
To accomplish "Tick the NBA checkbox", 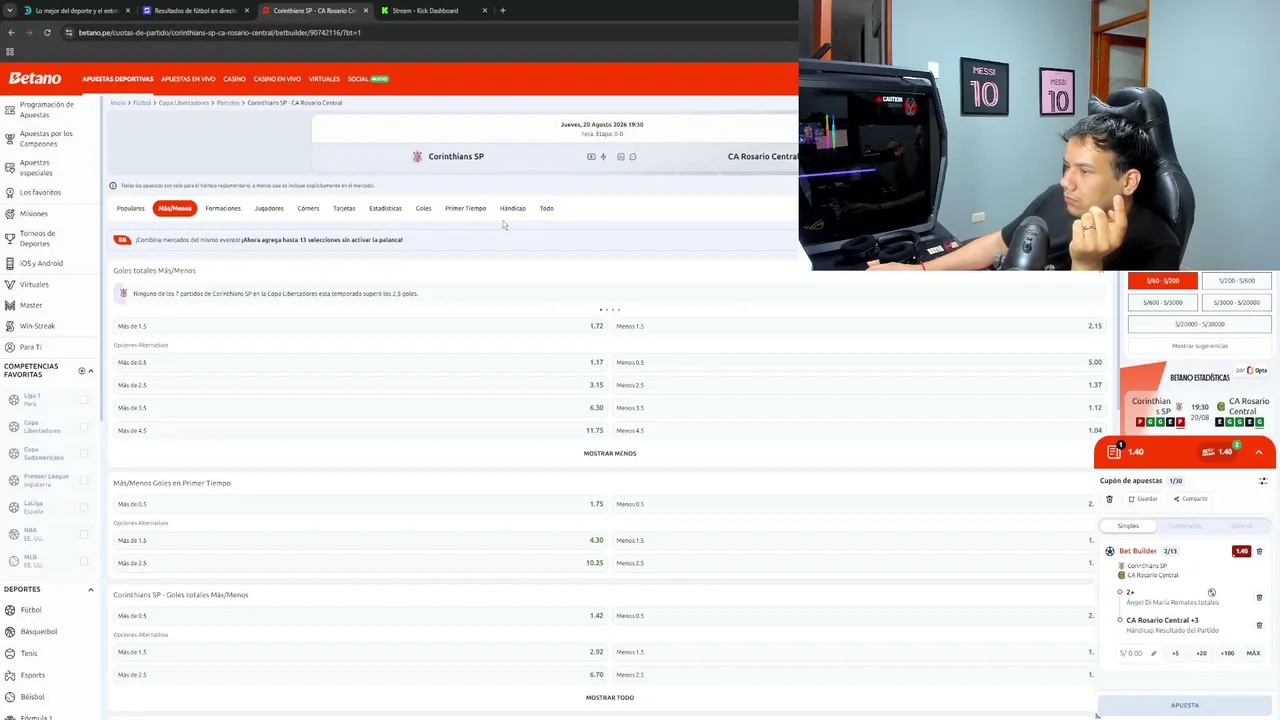I will point(84,535).
